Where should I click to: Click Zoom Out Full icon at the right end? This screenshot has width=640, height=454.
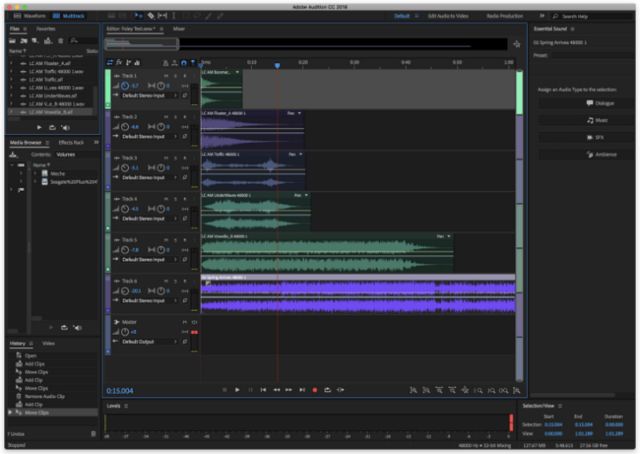pos(516,391)
